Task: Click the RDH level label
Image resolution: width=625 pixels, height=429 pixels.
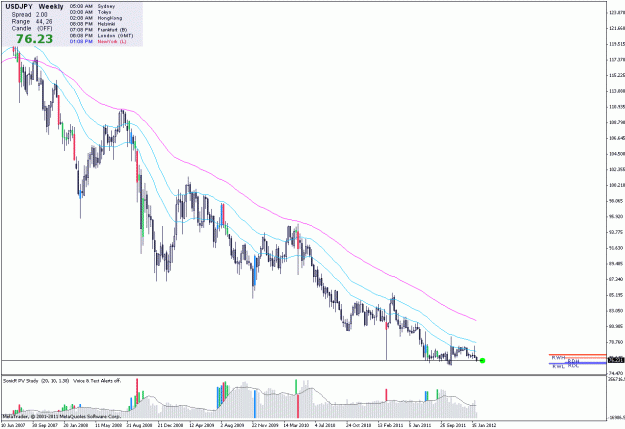Action: click(574, 361)
